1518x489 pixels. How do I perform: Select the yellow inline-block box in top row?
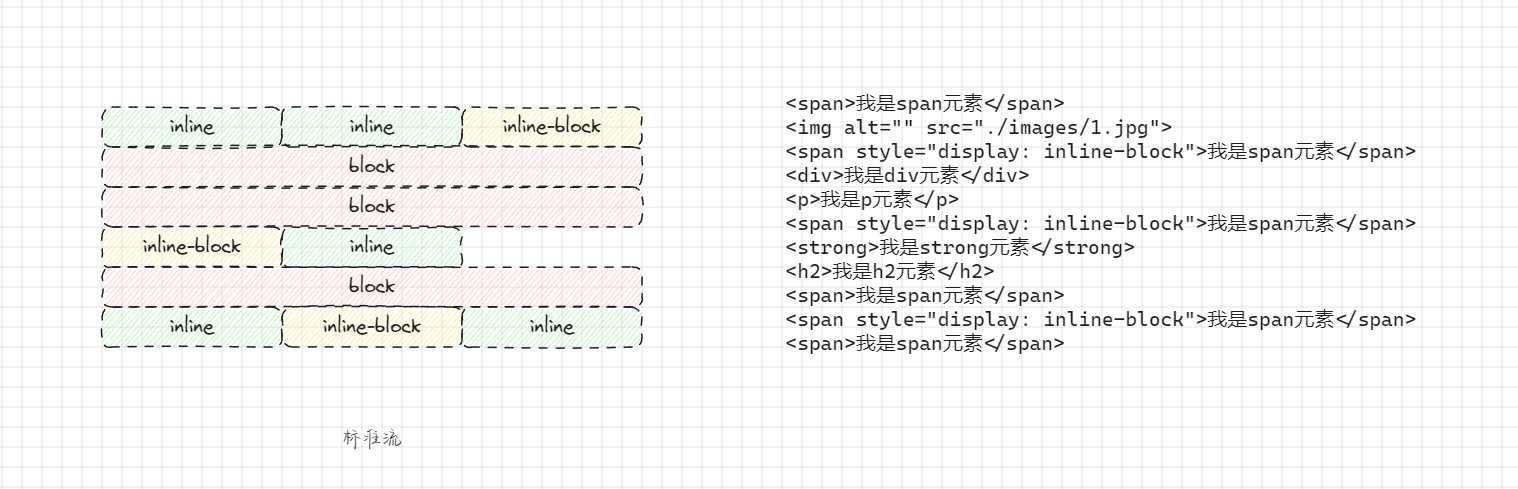(x=551, y=127)
